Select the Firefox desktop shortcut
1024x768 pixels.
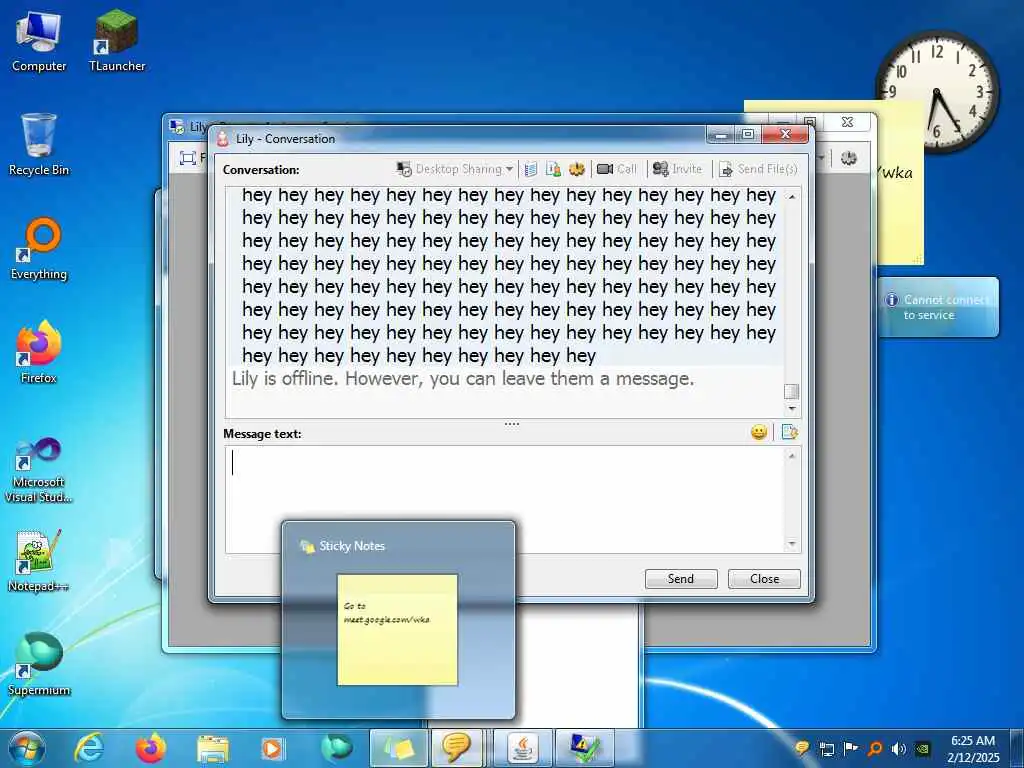coord(39,353)
